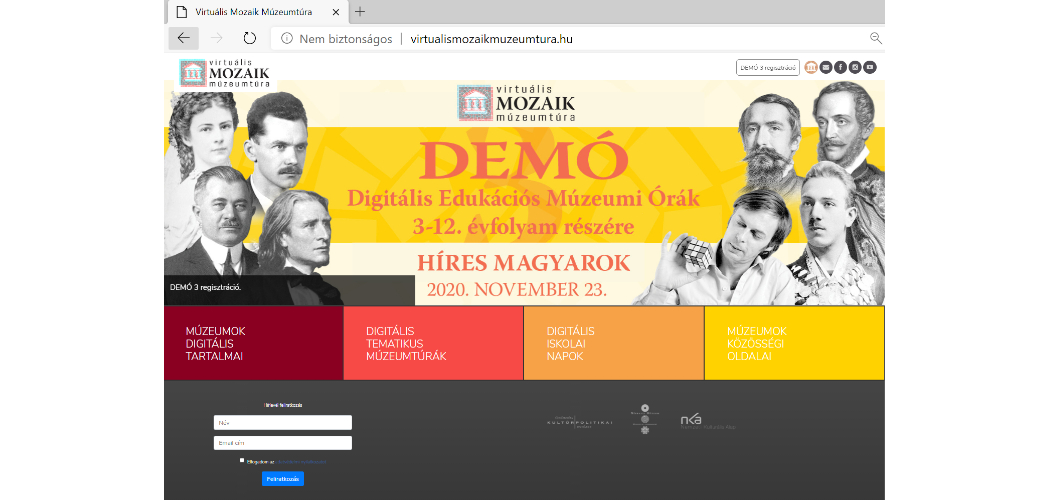Open the Instagram icon link
Viewport: 1050px width, 500px height.
[855, 67]
